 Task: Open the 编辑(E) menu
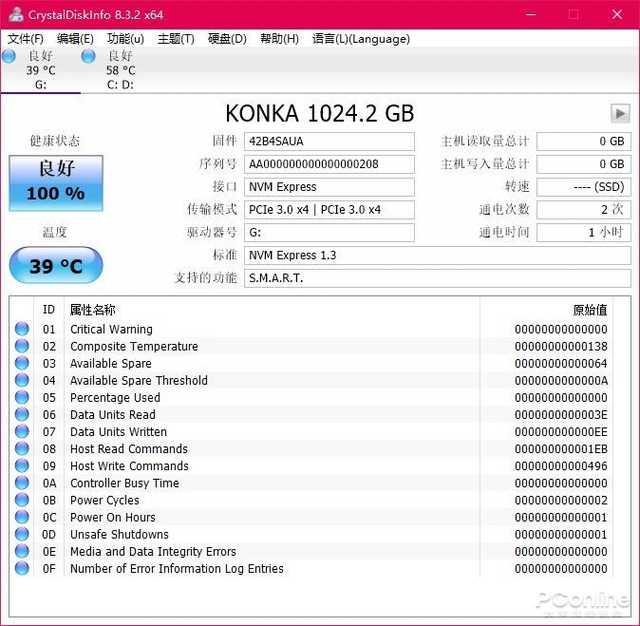click(75, 39)
